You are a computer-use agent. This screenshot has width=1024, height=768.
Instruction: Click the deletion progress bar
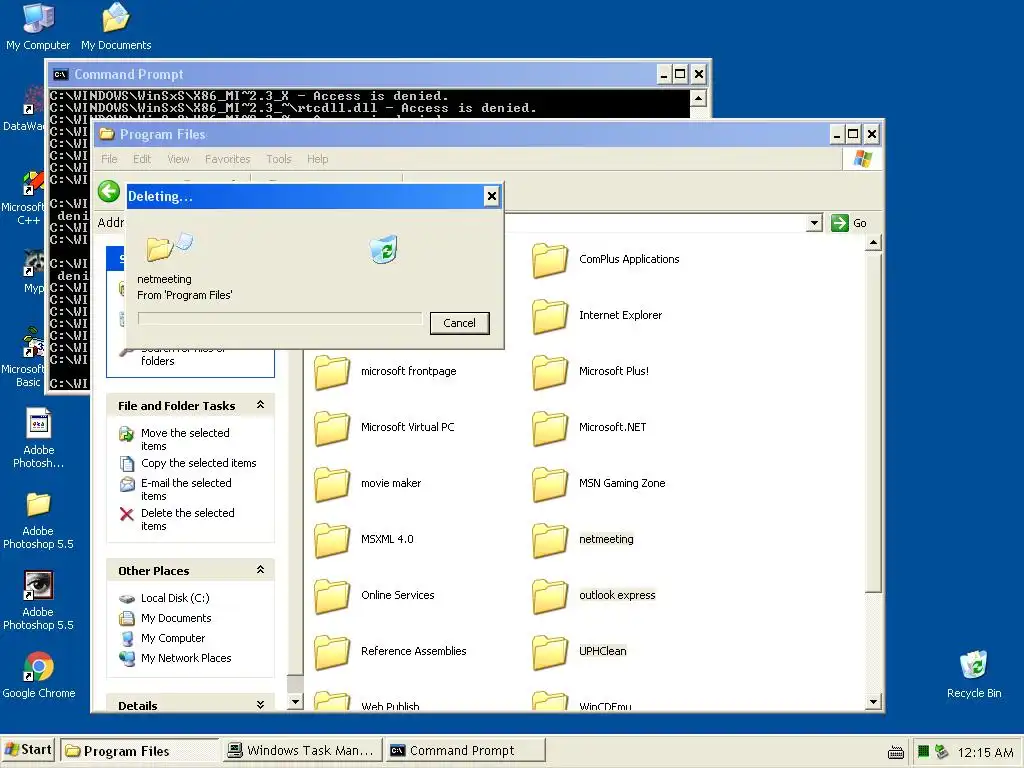[x=280, y=318]
